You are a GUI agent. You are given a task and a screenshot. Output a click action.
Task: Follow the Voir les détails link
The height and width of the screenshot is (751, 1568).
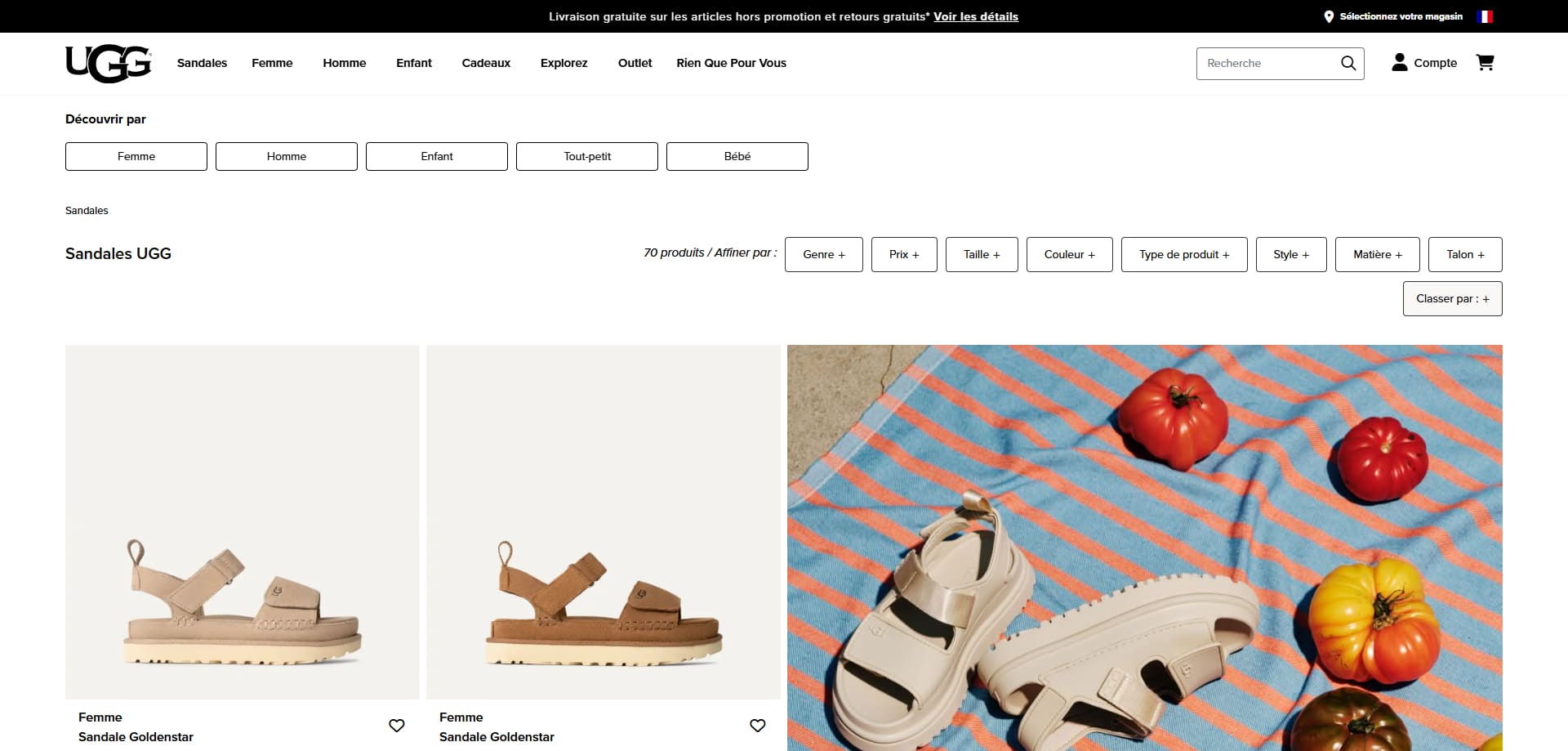coord(976,16)
